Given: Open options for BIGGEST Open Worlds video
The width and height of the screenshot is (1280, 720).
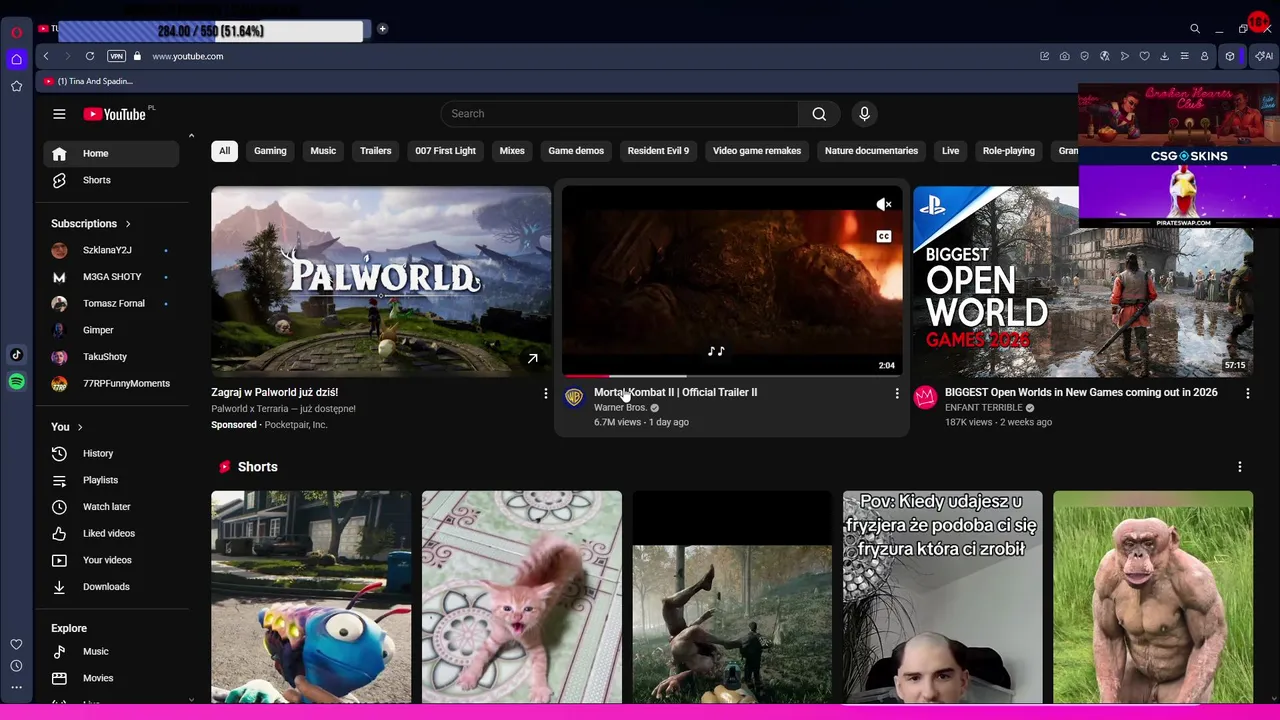Looking at the screenshot, I should 1248,394.
